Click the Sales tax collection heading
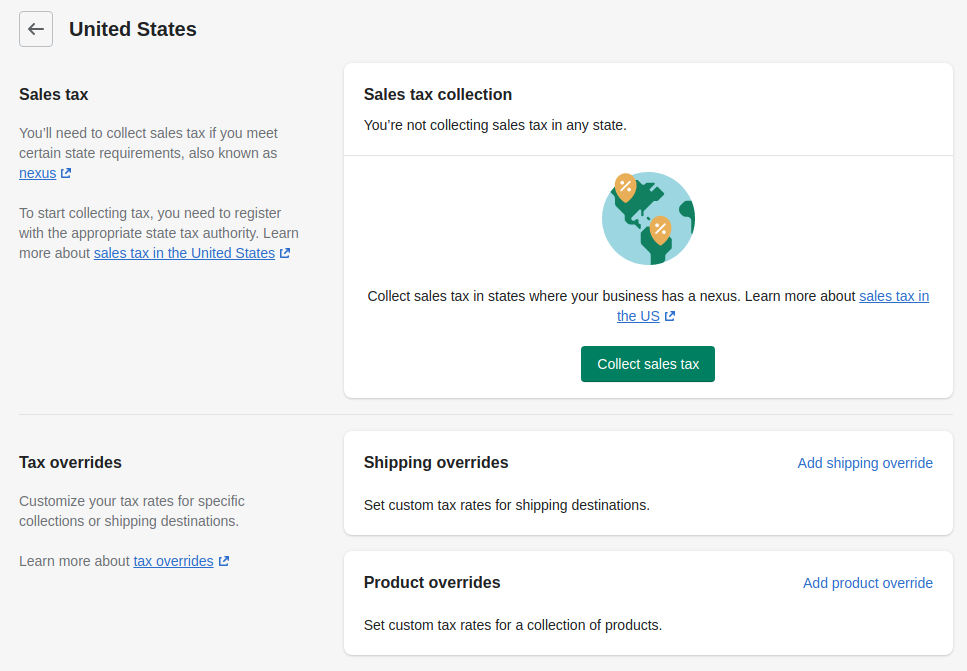Viewport: 967px width, 671px height. 438,94
